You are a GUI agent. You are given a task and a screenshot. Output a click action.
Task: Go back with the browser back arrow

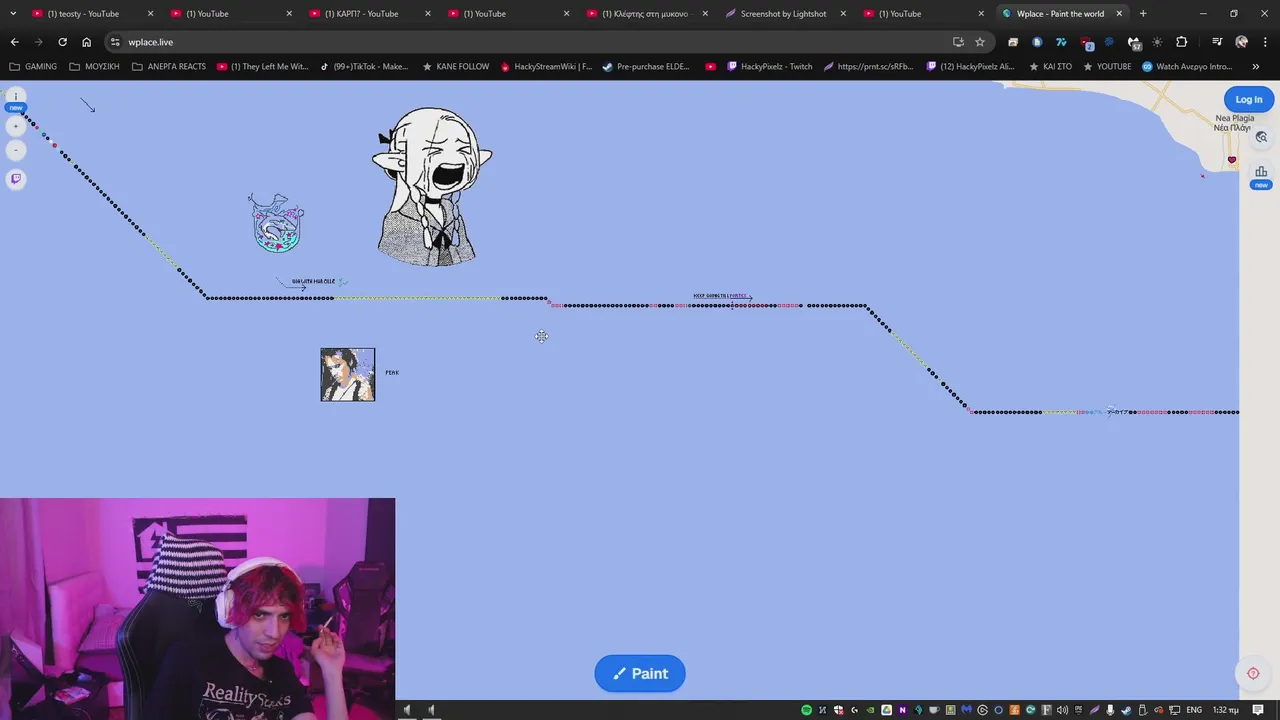(x=14, y=42)
